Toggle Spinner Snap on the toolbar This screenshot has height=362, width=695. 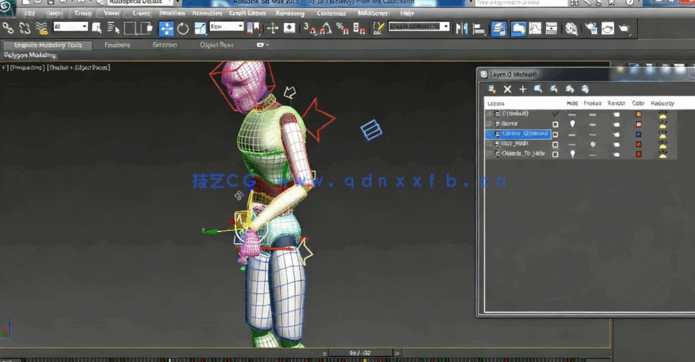pyautogui.click(x=359, y=28)
